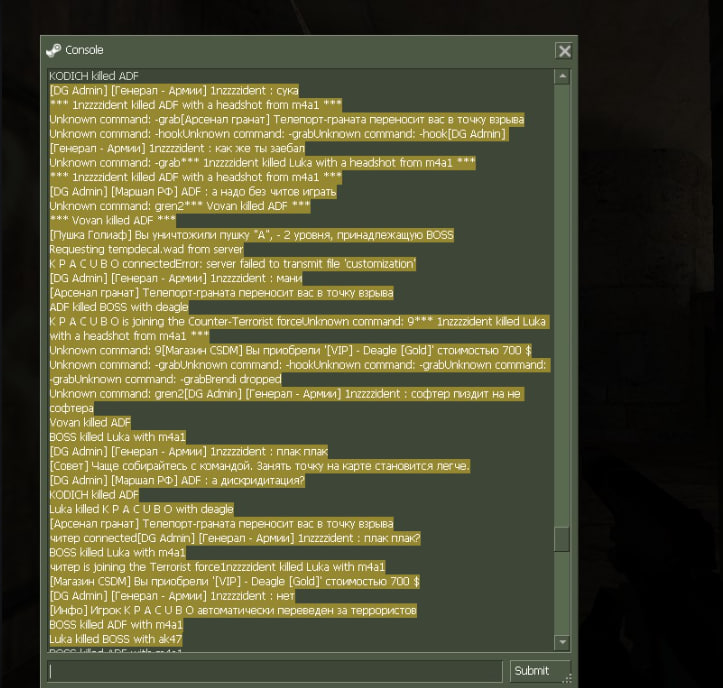Click the line starting with '[Совет]'
The image size is (723, 688).
(260, 466)
